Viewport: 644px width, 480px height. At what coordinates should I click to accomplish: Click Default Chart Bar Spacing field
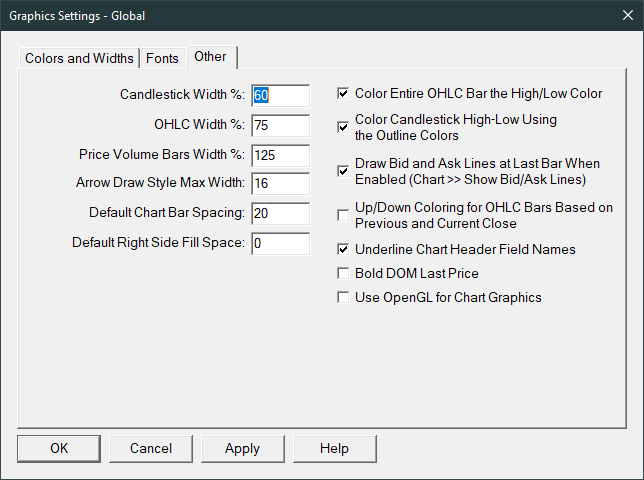[x=280, y=213]
